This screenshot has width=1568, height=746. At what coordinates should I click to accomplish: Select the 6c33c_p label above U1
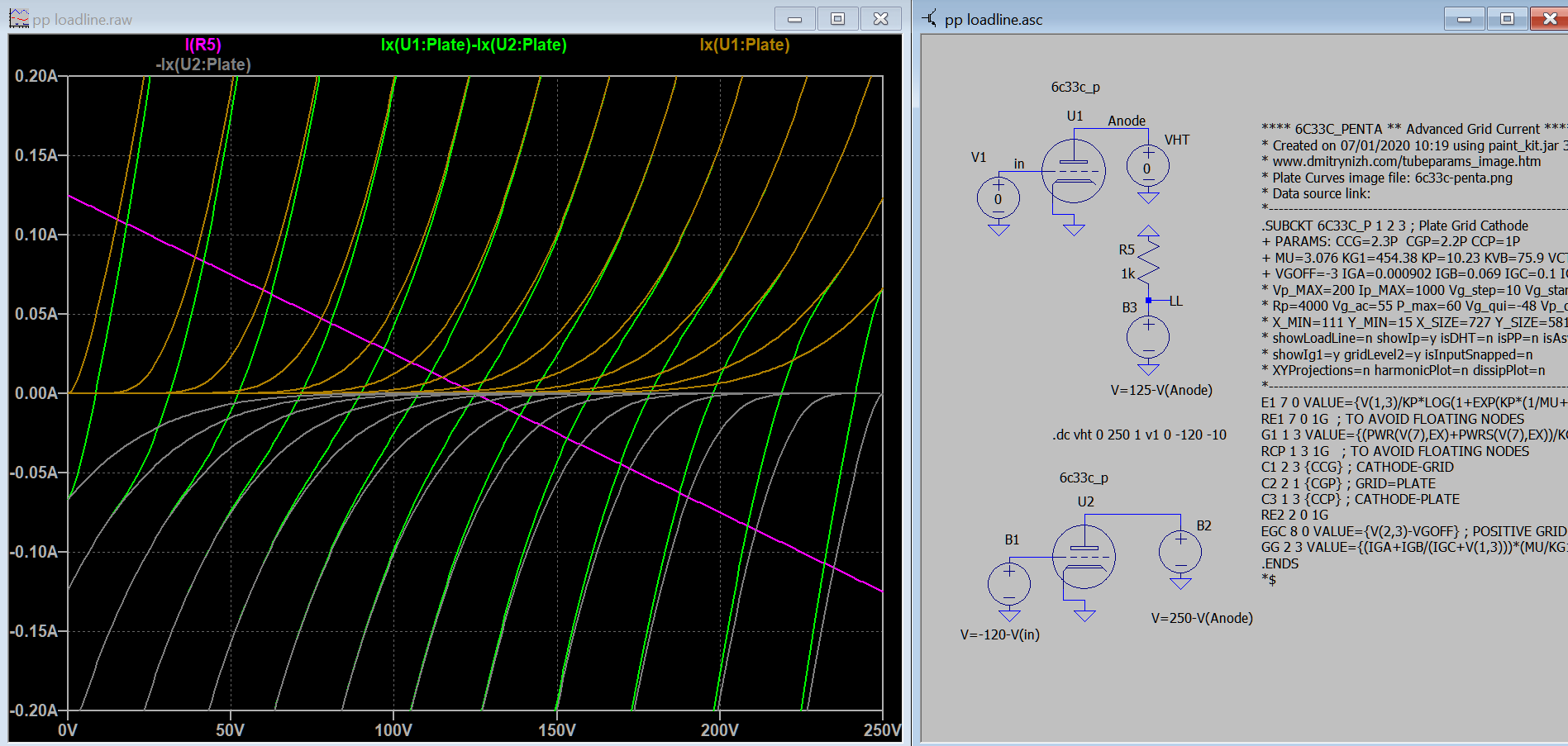click(1075, 87)
